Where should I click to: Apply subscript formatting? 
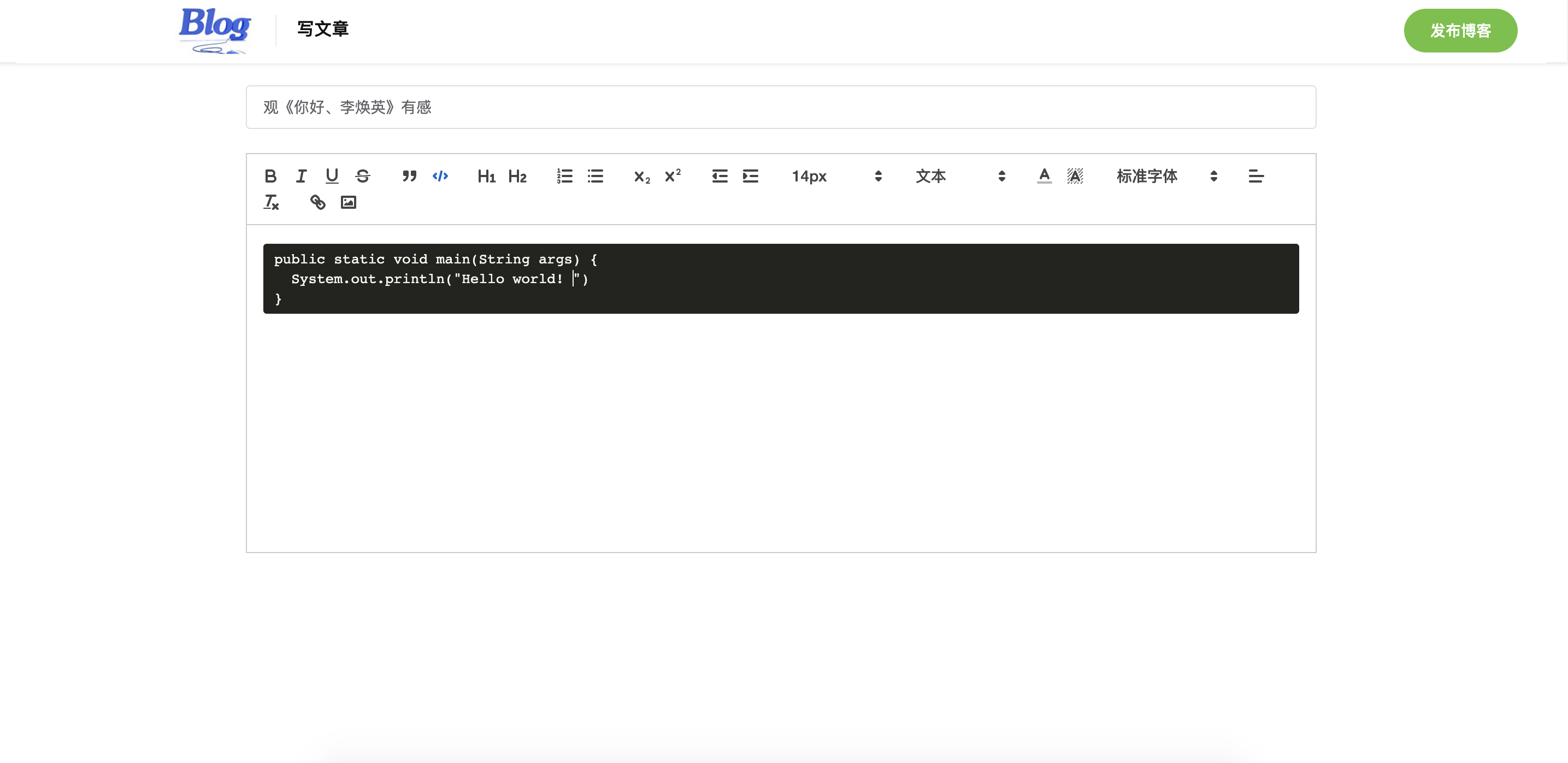coord(640,176)
